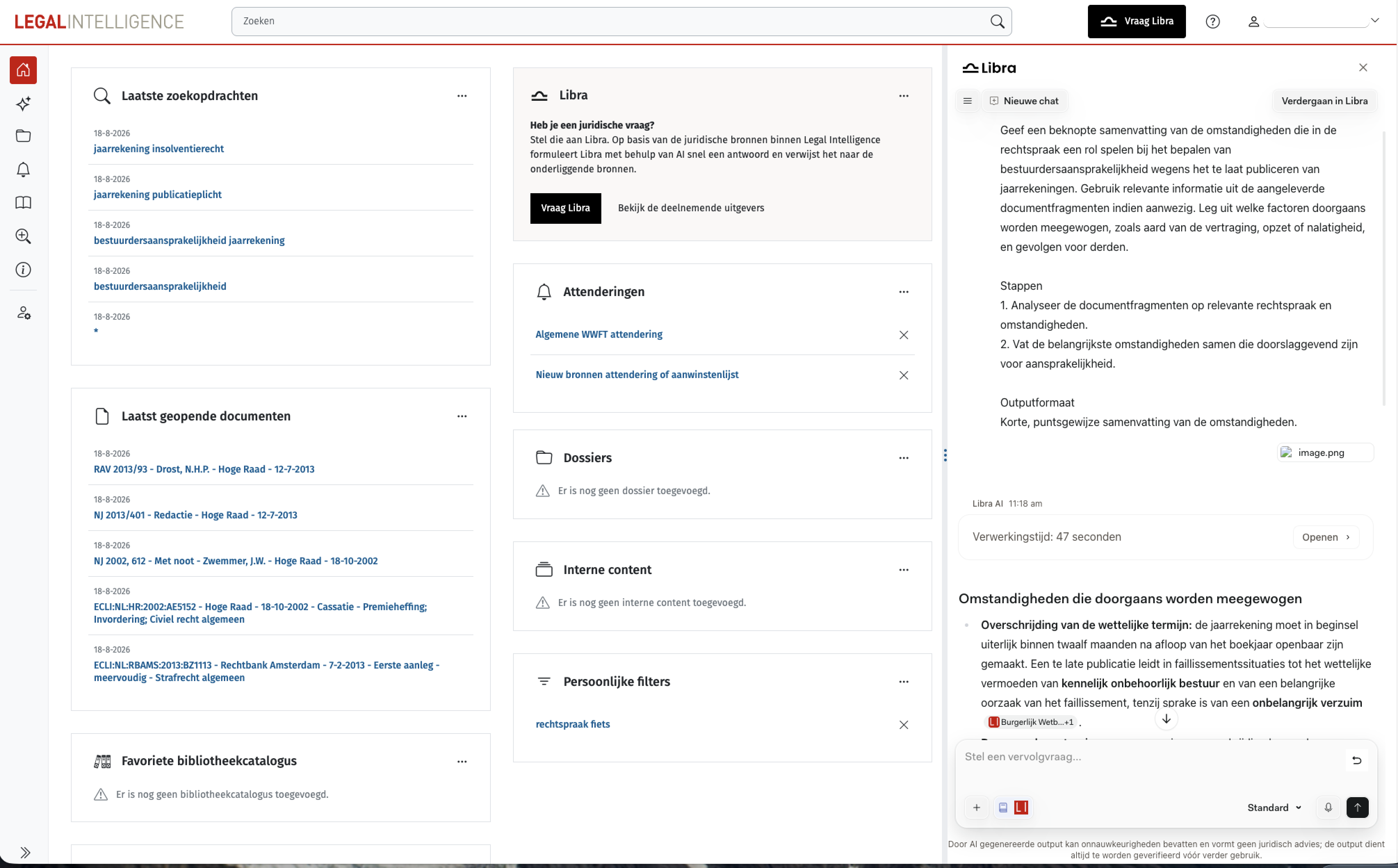1398x868 pixels.
Task: Open options menu for Favoriete bibliotheekcatalogus
Action: point(462,761)
